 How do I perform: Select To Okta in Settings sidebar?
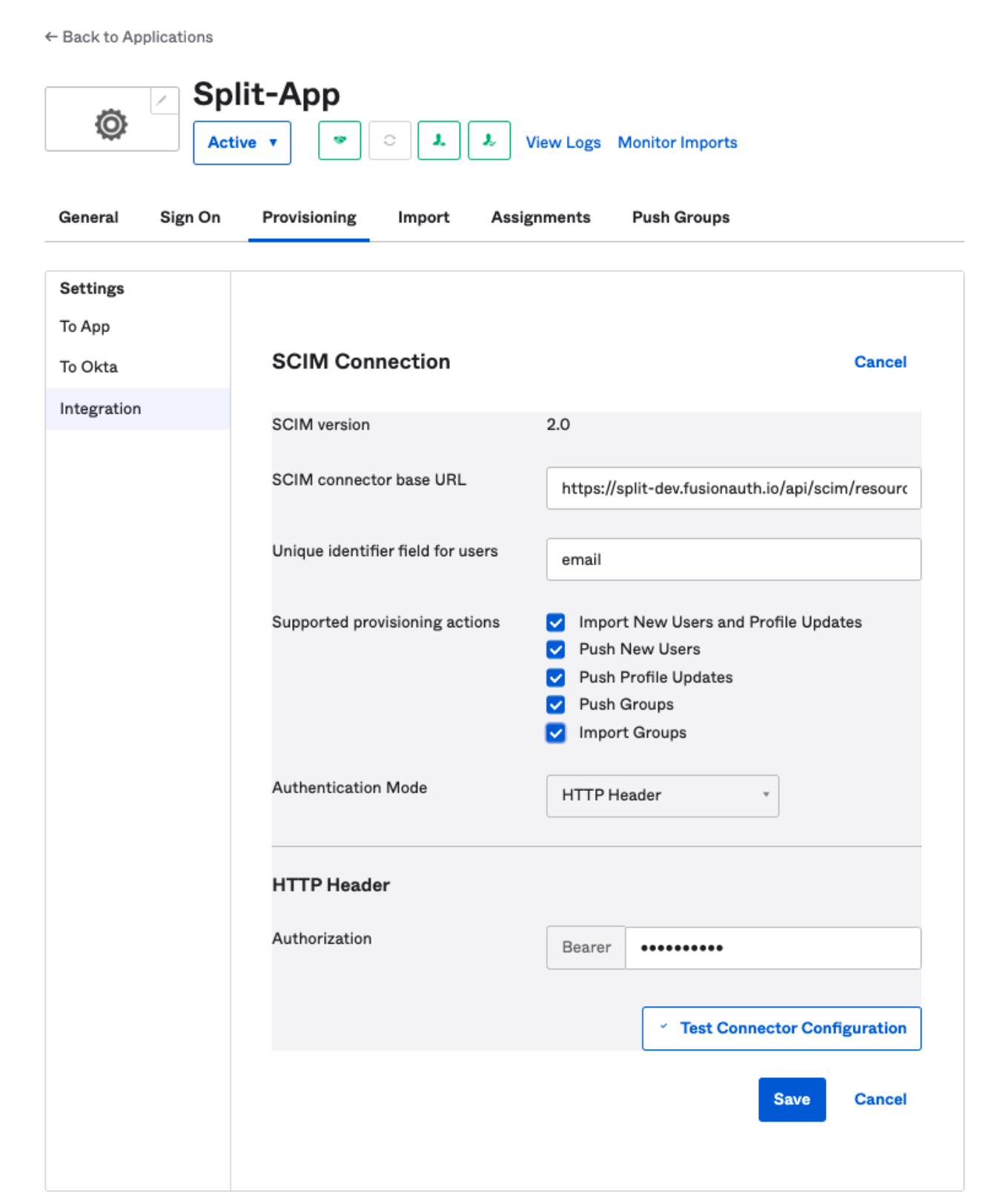pyautogui.click(x=89, y=367)
